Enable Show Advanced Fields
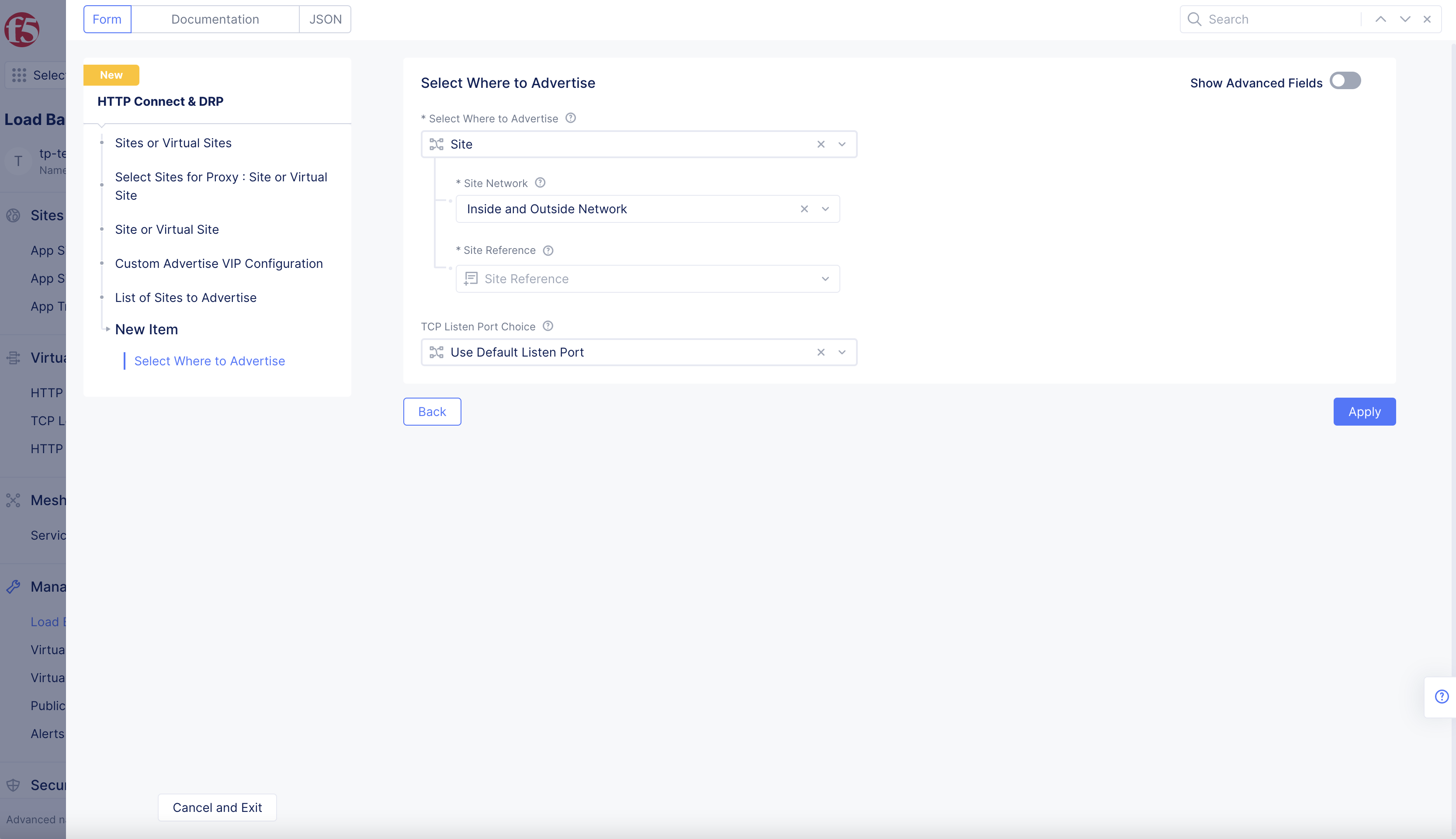This screenshot has height=839, width=1456. point(1345,81)
